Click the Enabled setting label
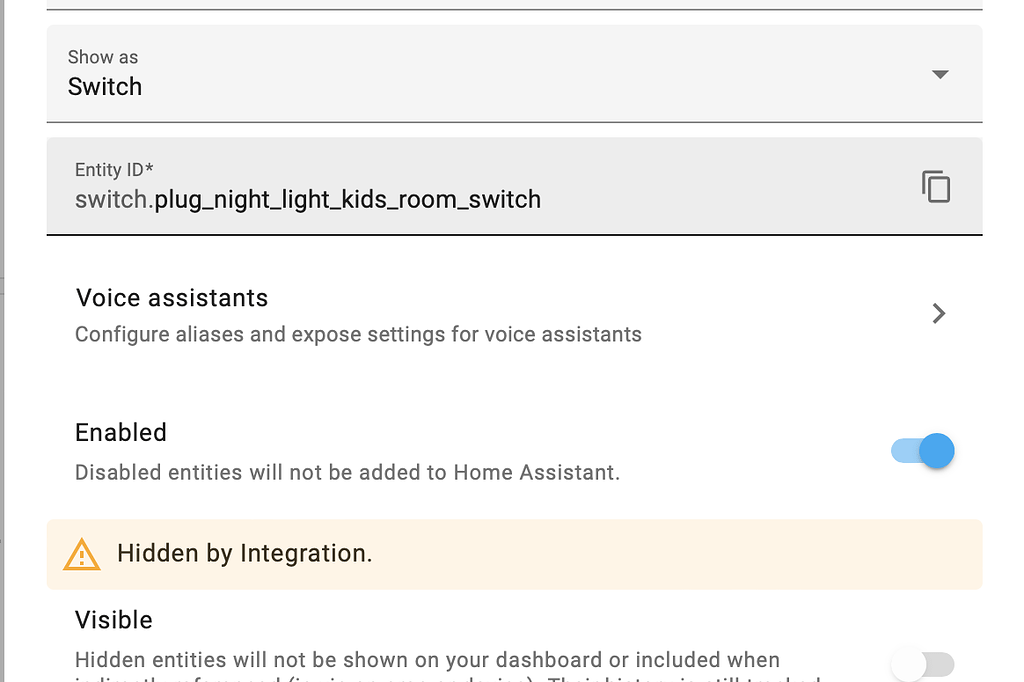The width and height of the screenshot is (1024, 682). click(x=120, y=432)
